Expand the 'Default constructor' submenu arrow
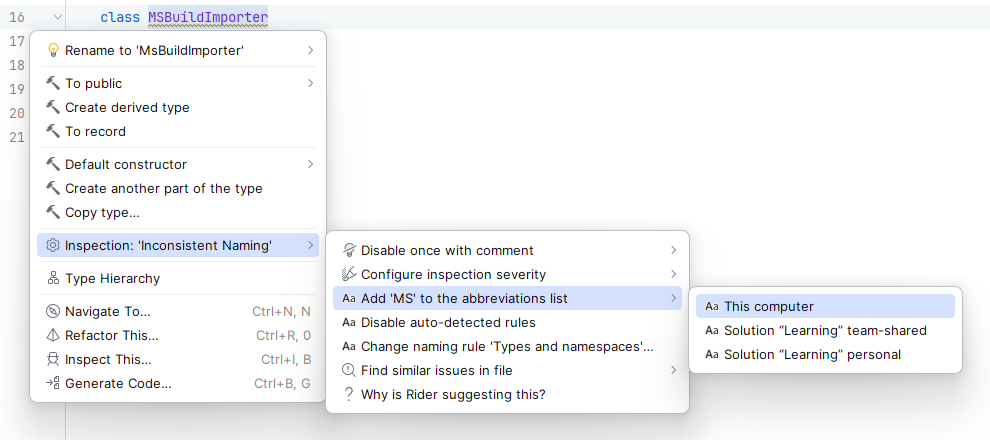Screen dimensions: 990x440 pos(310,164)
